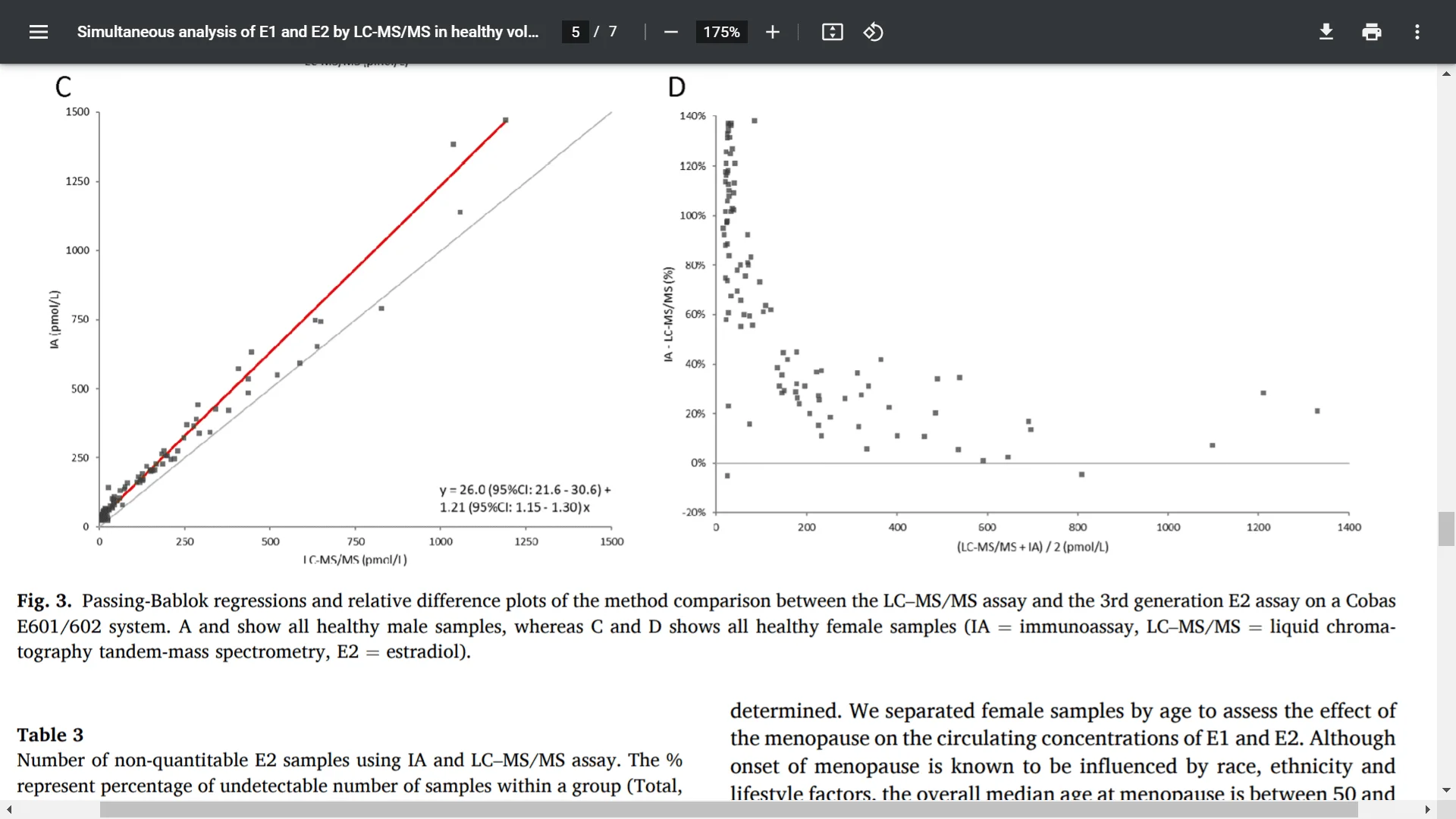Open the sidebar hamburger menu
Screen dimensions: 1456x819
[x=39, y=32]
